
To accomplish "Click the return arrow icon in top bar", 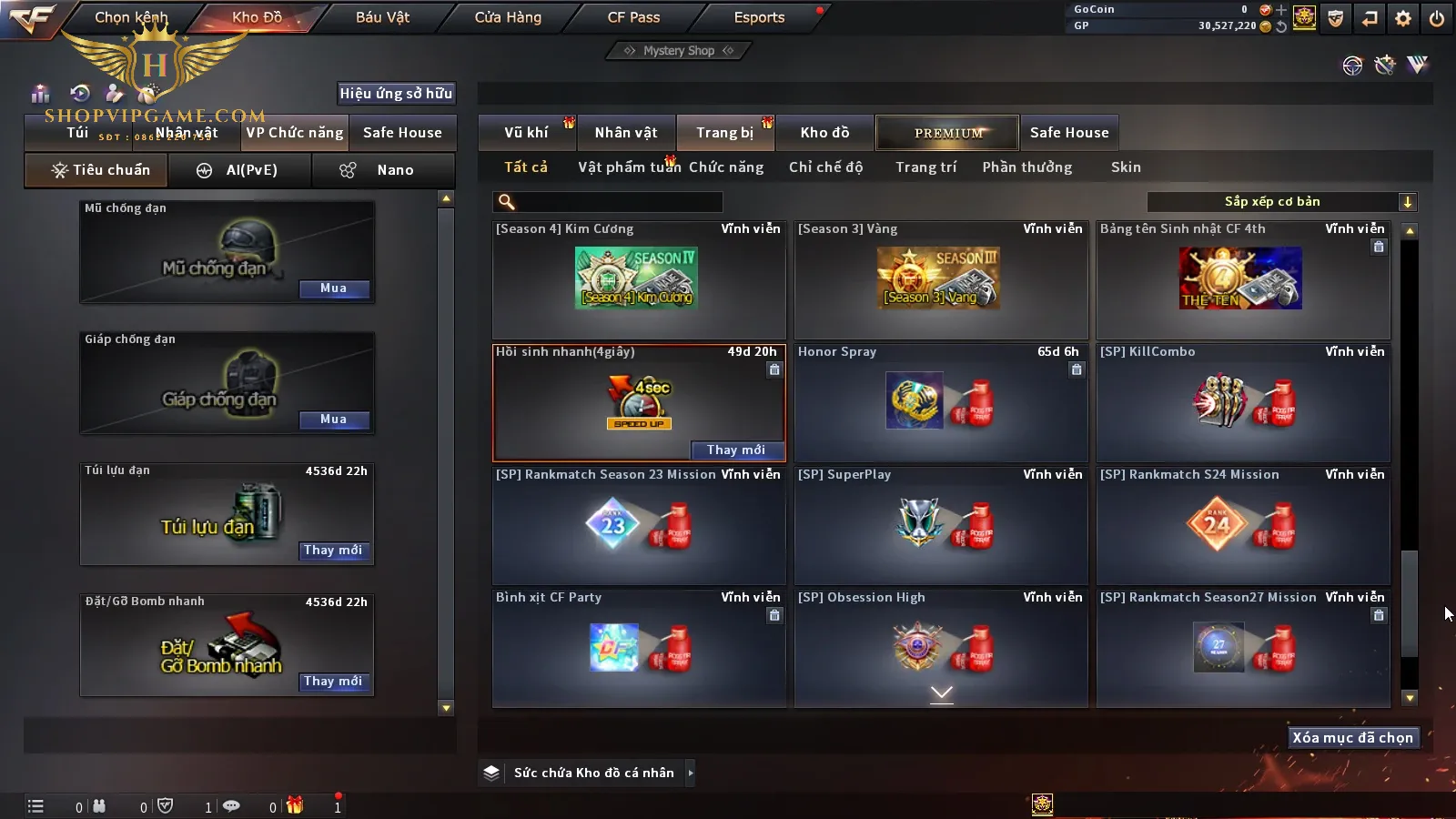I will [x=1370, y=18].
